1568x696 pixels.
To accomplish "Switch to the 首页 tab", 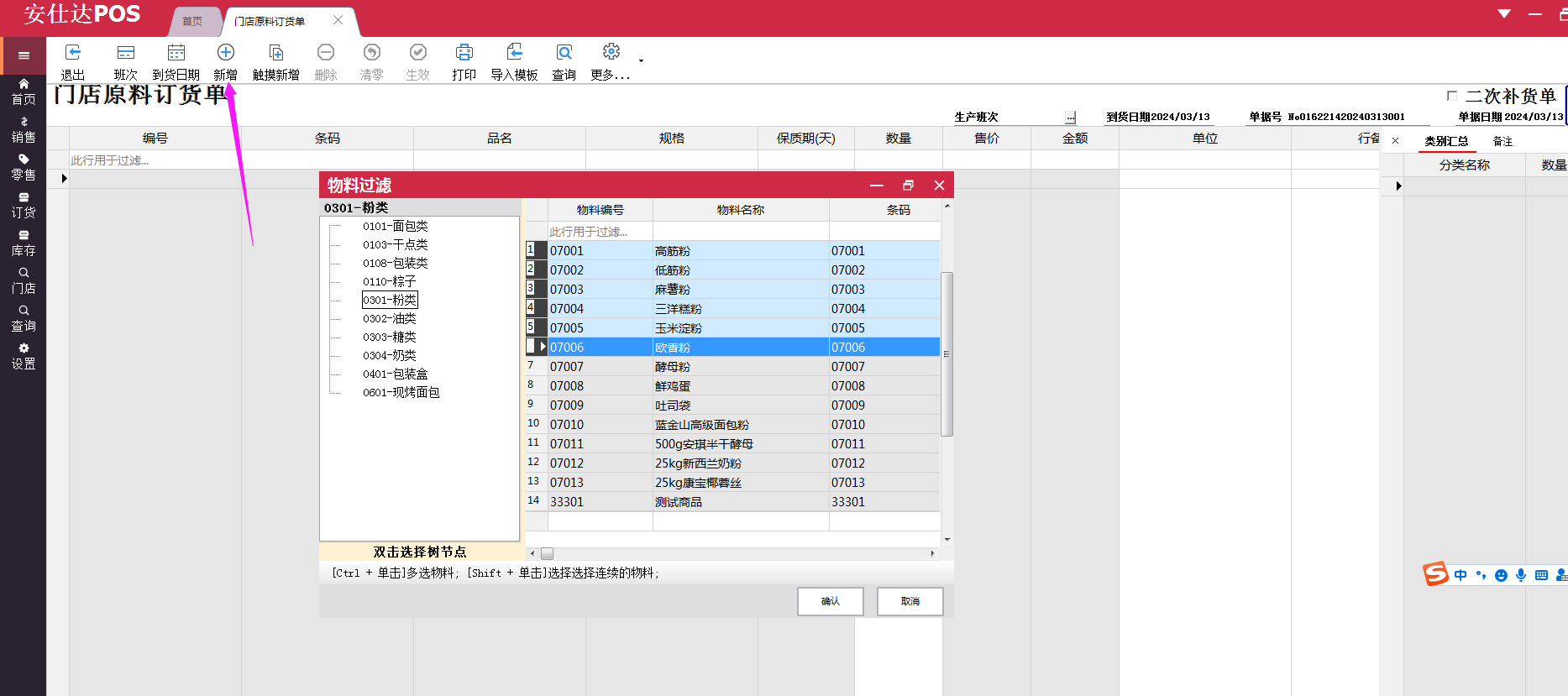I will coord(192,21).
